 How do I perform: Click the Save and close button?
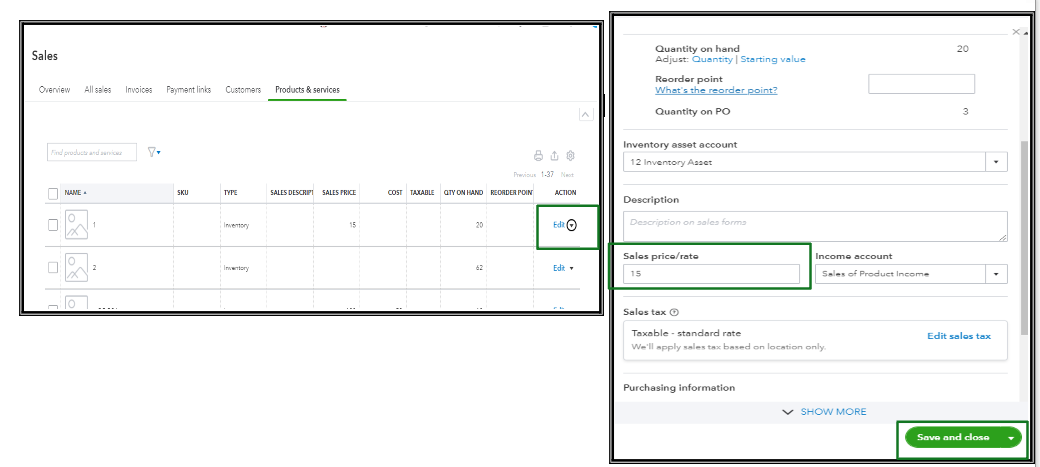click(952, 438)
